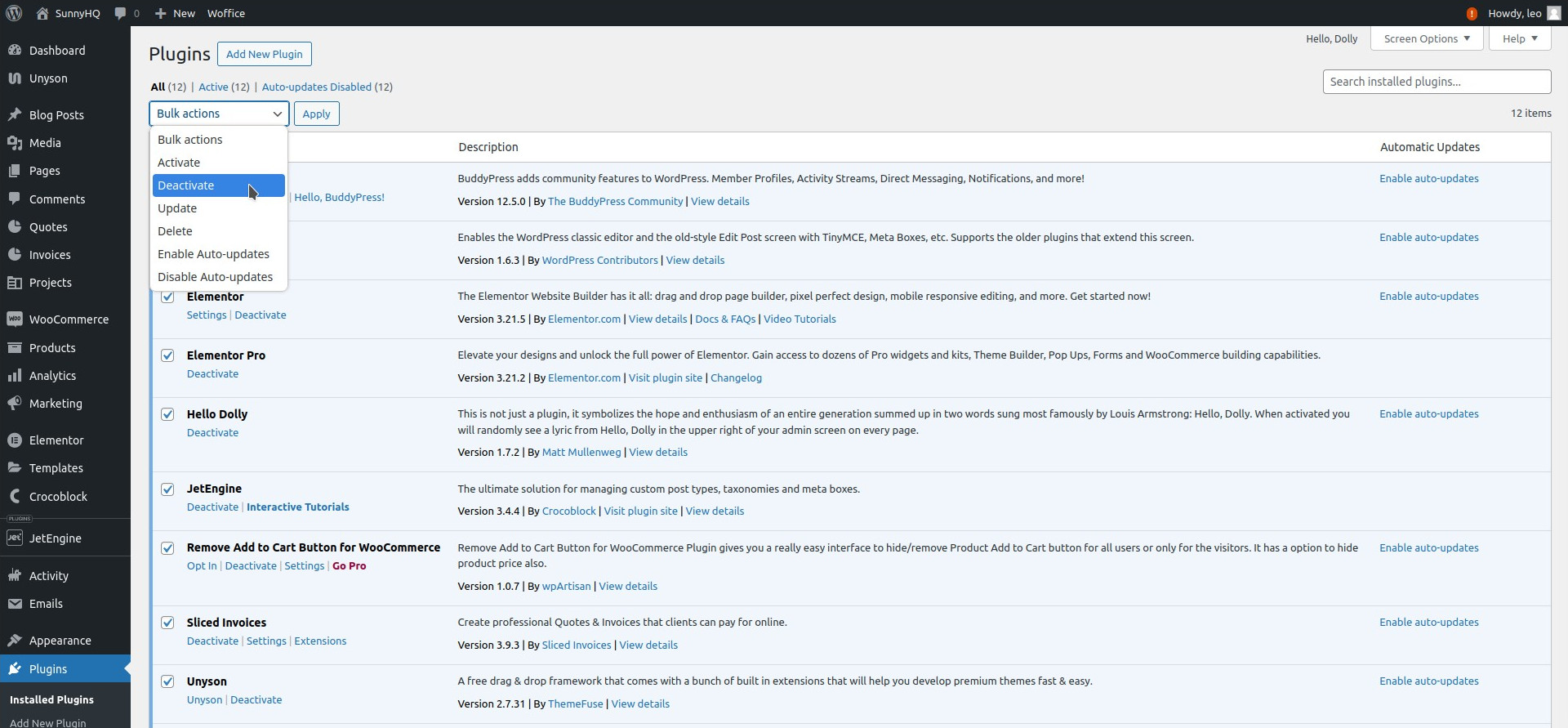Viewport: 1568px width, 728px height.
Task: Uncheck the Sliced Invoices plugin checkbox
Action: point(167,623)
